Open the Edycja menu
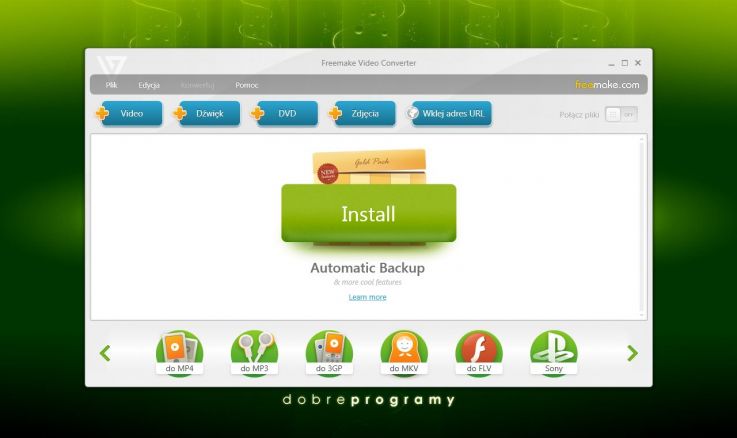This screenshot has width=737, height=438. click(x=149, y=85)
